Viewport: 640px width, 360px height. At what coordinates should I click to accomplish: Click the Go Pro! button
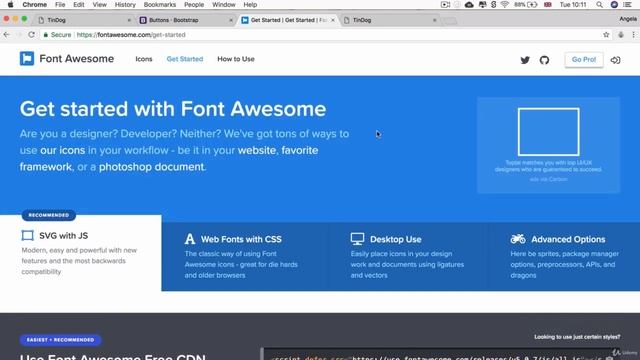click(x=584, y=60)
